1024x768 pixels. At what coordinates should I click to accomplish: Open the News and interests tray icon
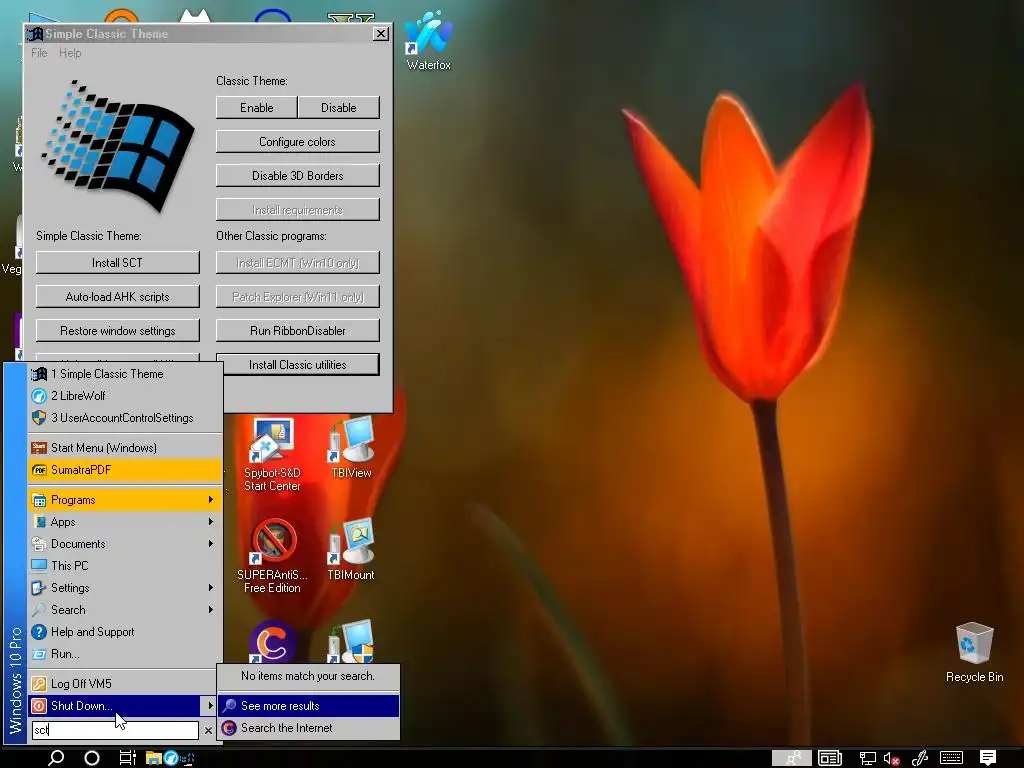point(830,758)
